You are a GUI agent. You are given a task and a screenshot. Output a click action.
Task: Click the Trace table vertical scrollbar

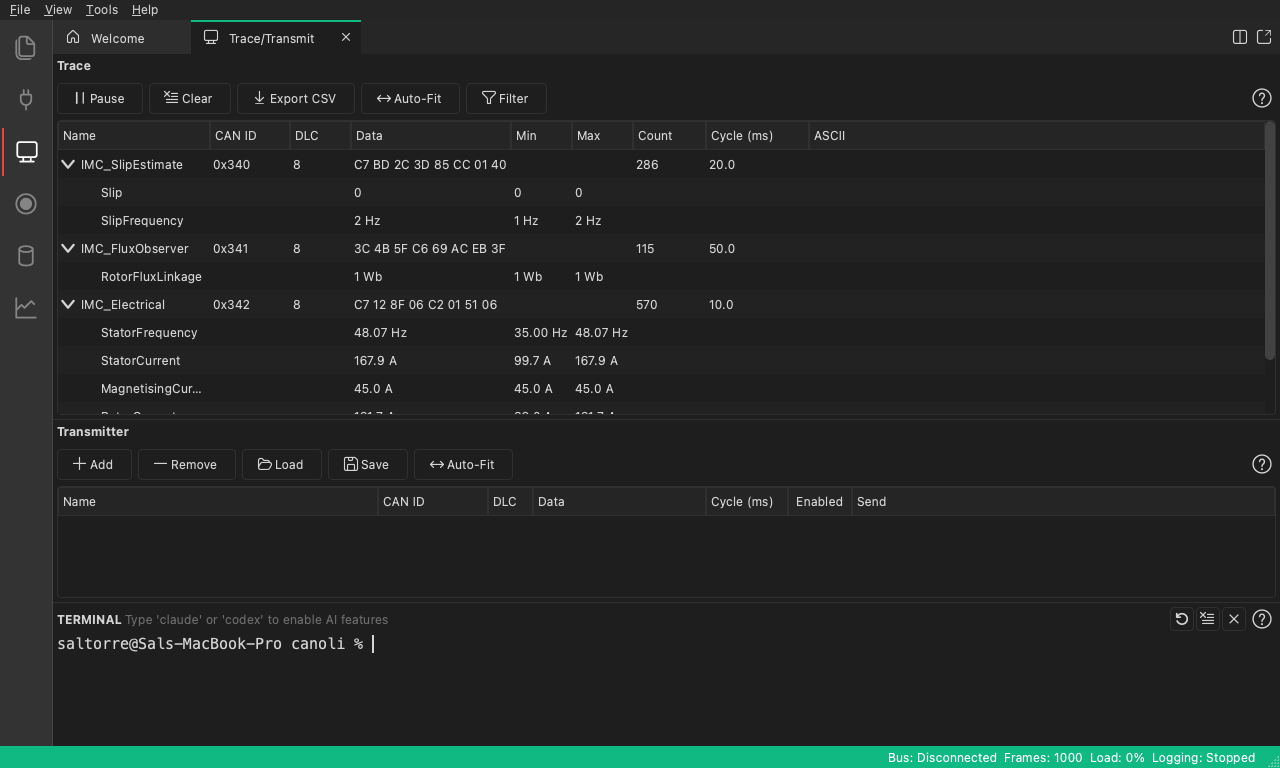click(1270, 240)
